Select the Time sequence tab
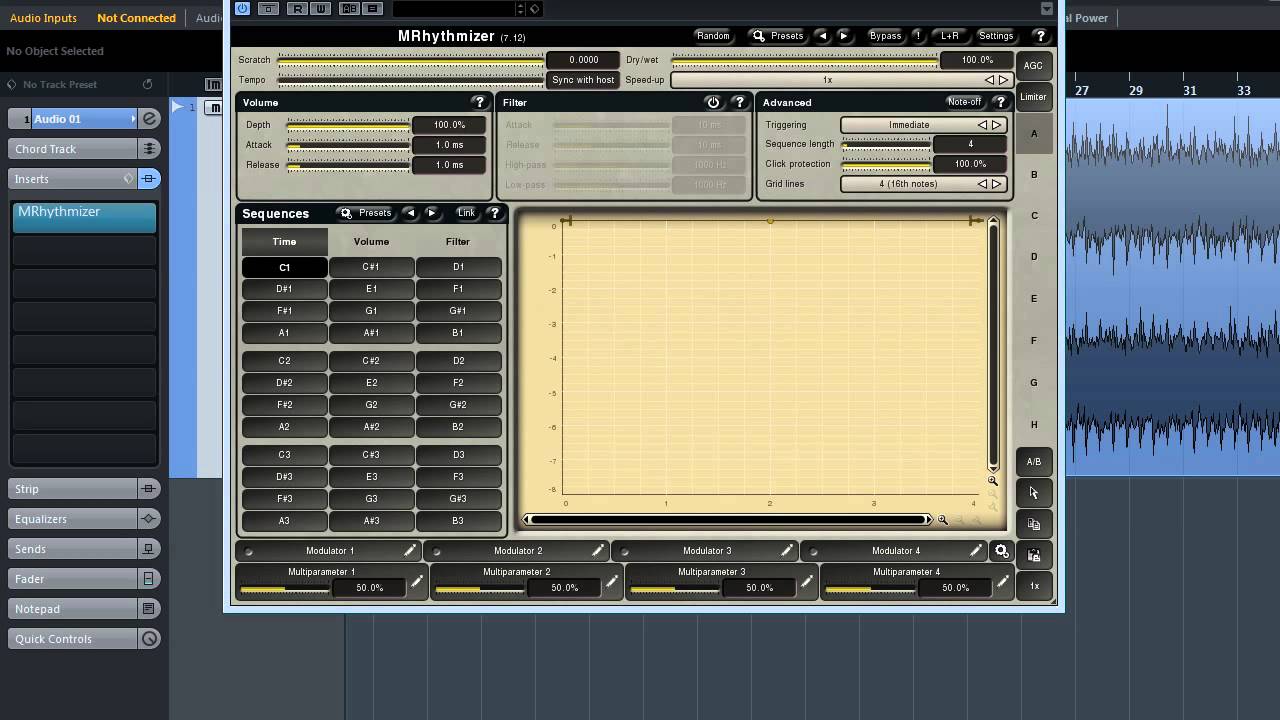The width and height of the screenshot is (1280, 720). coord(284,242)
